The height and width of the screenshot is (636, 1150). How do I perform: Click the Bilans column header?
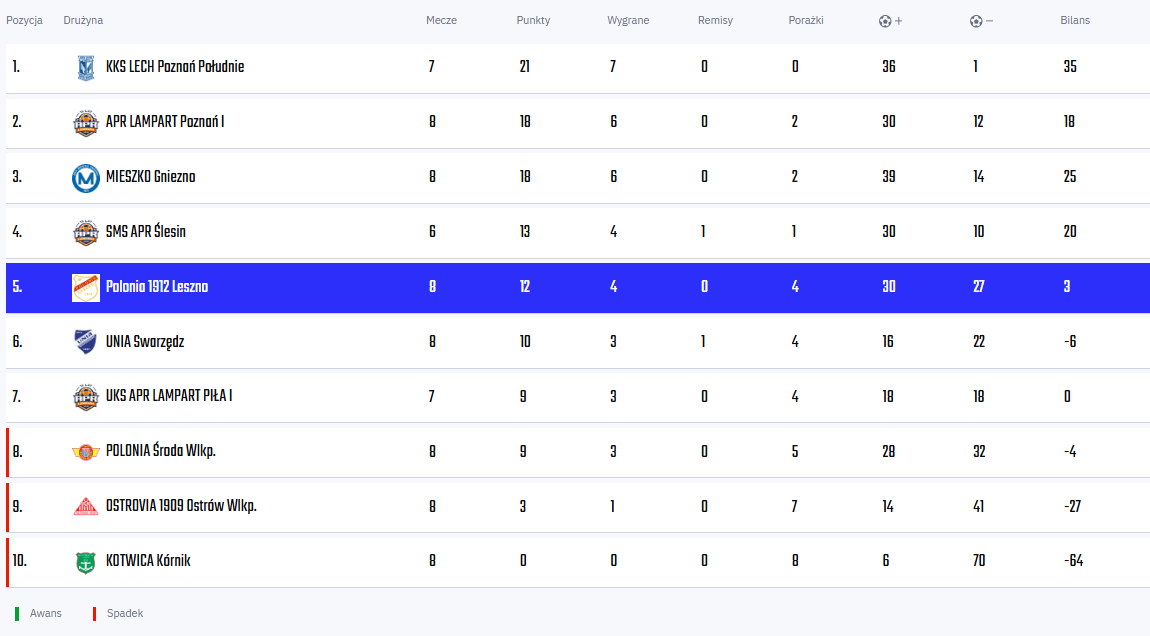[1074, 21]
